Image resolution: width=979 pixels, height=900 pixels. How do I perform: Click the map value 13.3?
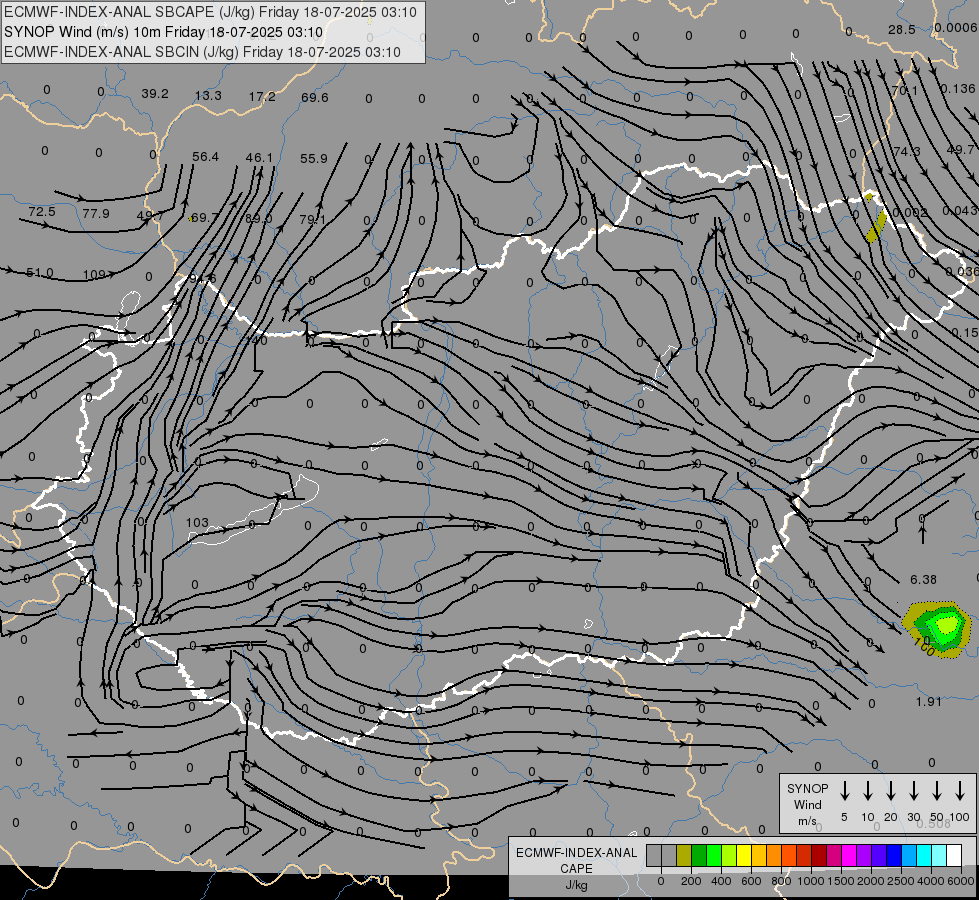[208, 96]
